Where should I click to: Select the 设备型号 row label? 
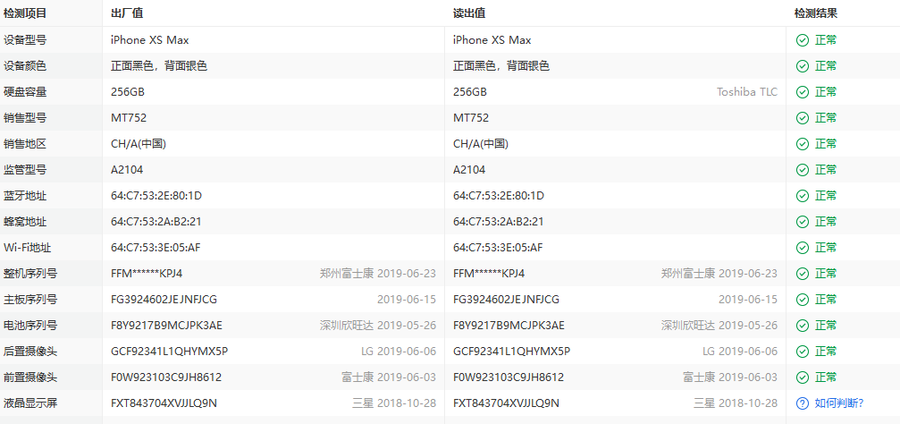(x=25, y=40)
